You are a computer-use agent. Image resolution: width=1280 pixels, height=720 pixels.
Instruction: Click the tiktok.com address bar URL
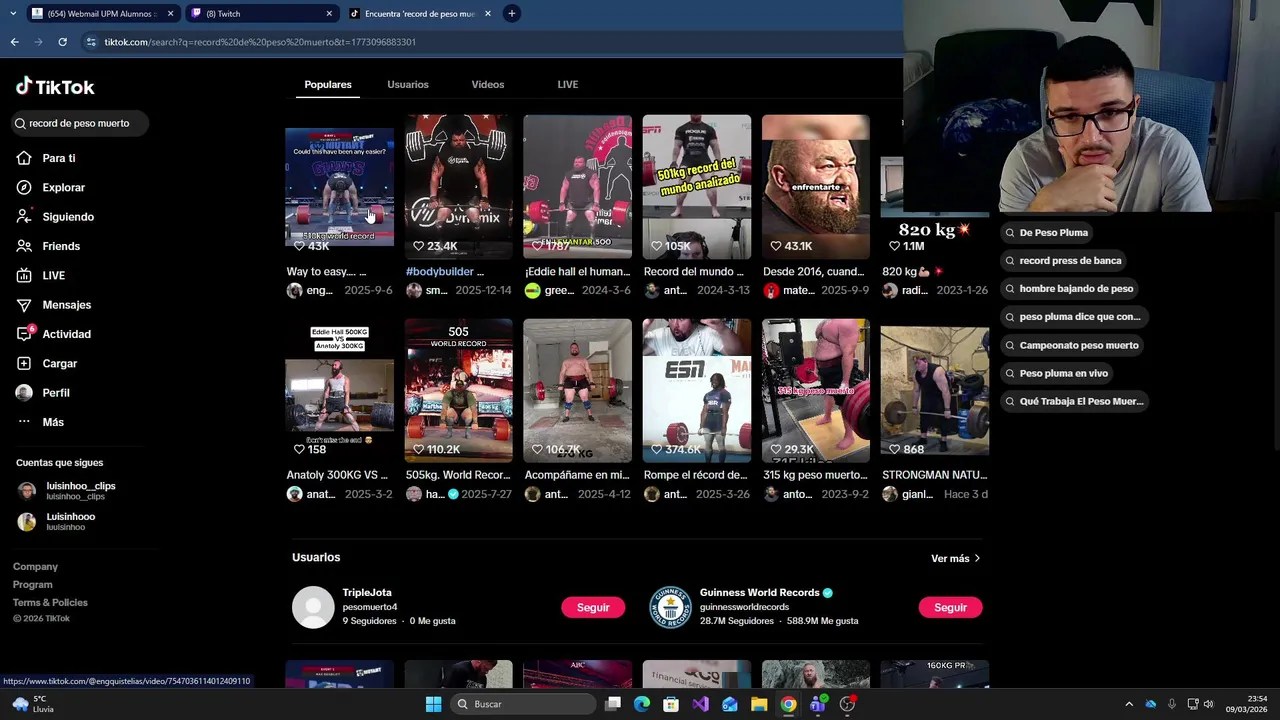(260, 42)
